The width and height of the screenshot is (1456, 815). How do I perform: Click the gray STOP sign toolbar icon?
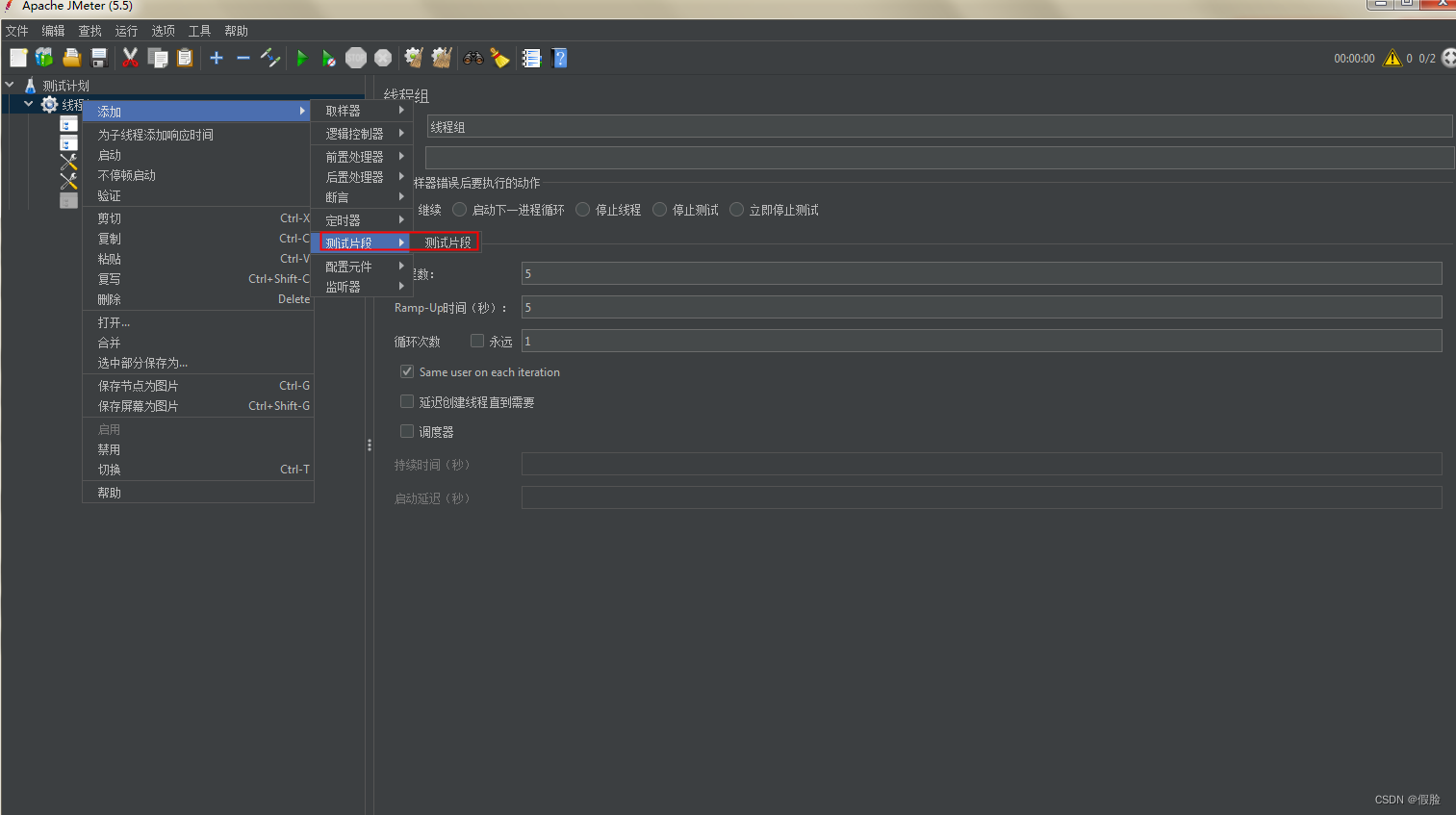pos(356,58)
